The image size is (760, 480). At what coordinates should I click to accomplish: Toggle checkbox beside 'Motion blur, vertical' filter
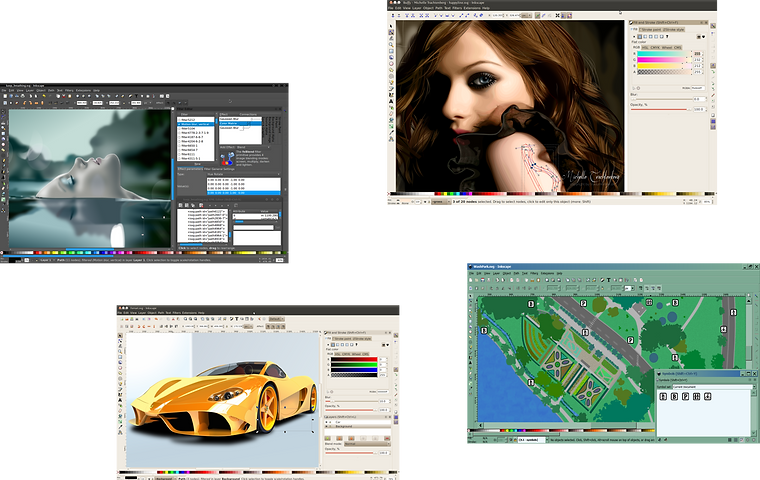(x=179, y=124)
